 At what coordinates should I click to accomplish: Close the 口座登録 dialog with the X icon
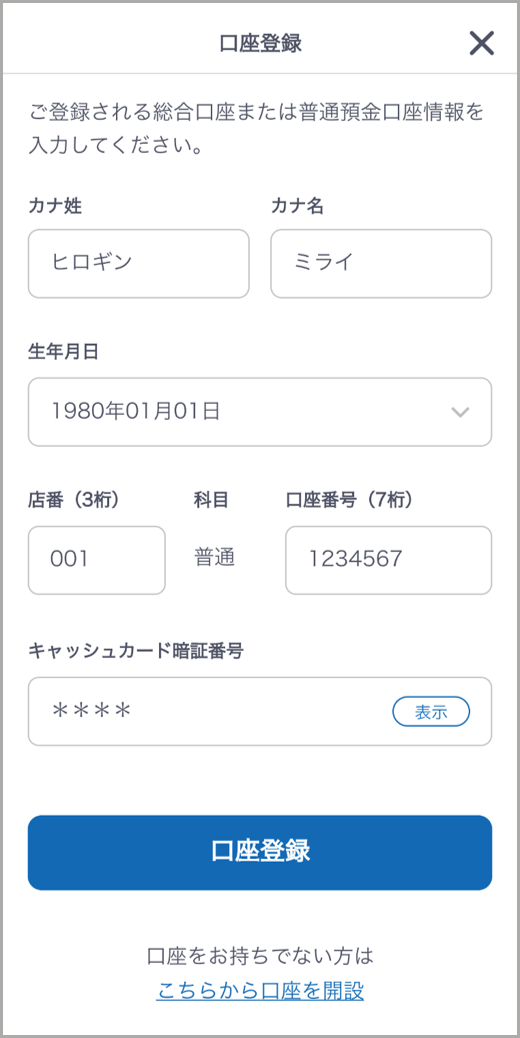click(x=481, y=44)
